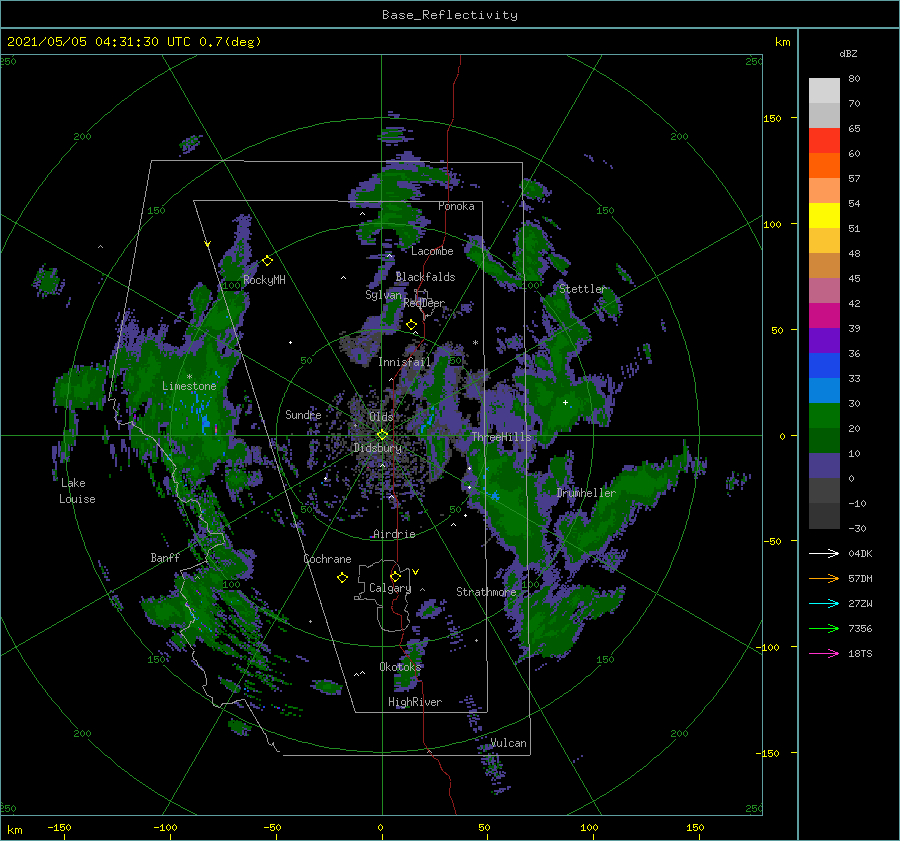The height and width of the screenshot is (841, 900).
Task: Click the 18TS legend label
Action: coord(860,653)
